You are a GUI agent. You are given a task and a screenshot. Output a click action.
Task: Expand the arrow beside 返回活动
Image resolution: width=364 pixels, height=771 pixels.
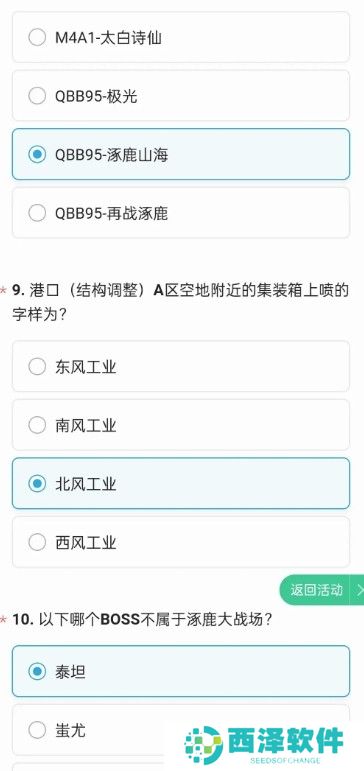pyautogui.click(x=359, y=590)
